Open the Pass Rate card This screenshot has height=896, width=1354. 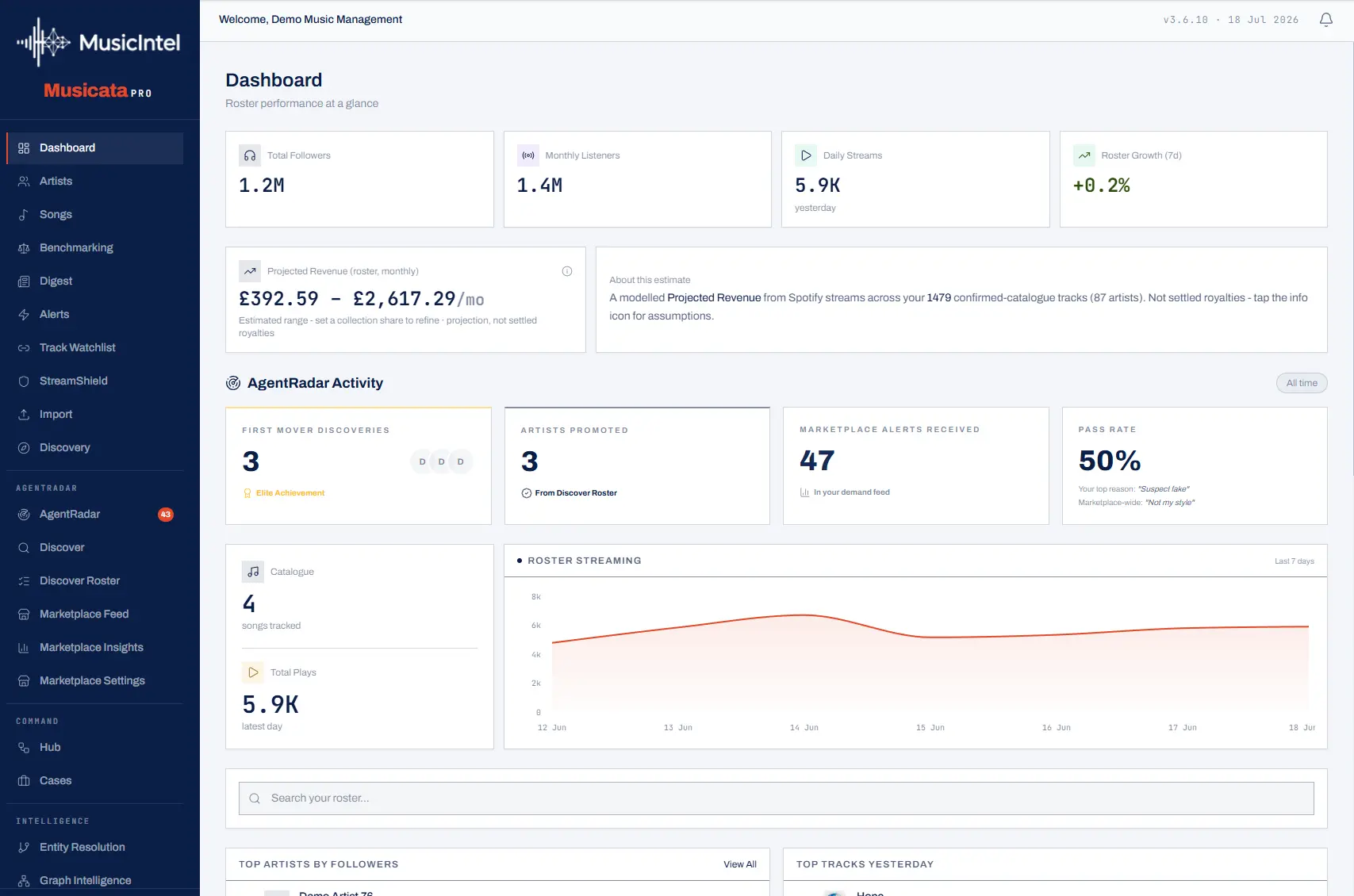tap(1195, 466)
